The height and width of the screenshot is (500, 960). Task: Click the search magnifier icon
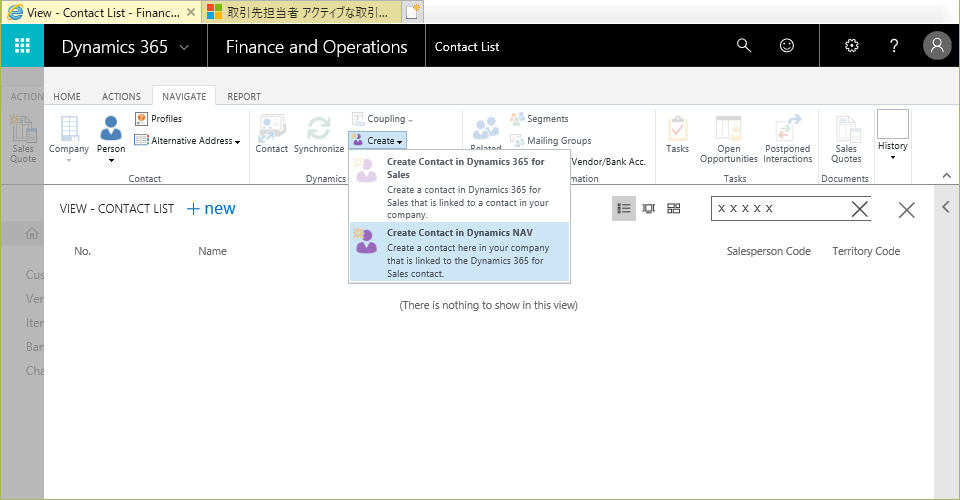[743, 45]
